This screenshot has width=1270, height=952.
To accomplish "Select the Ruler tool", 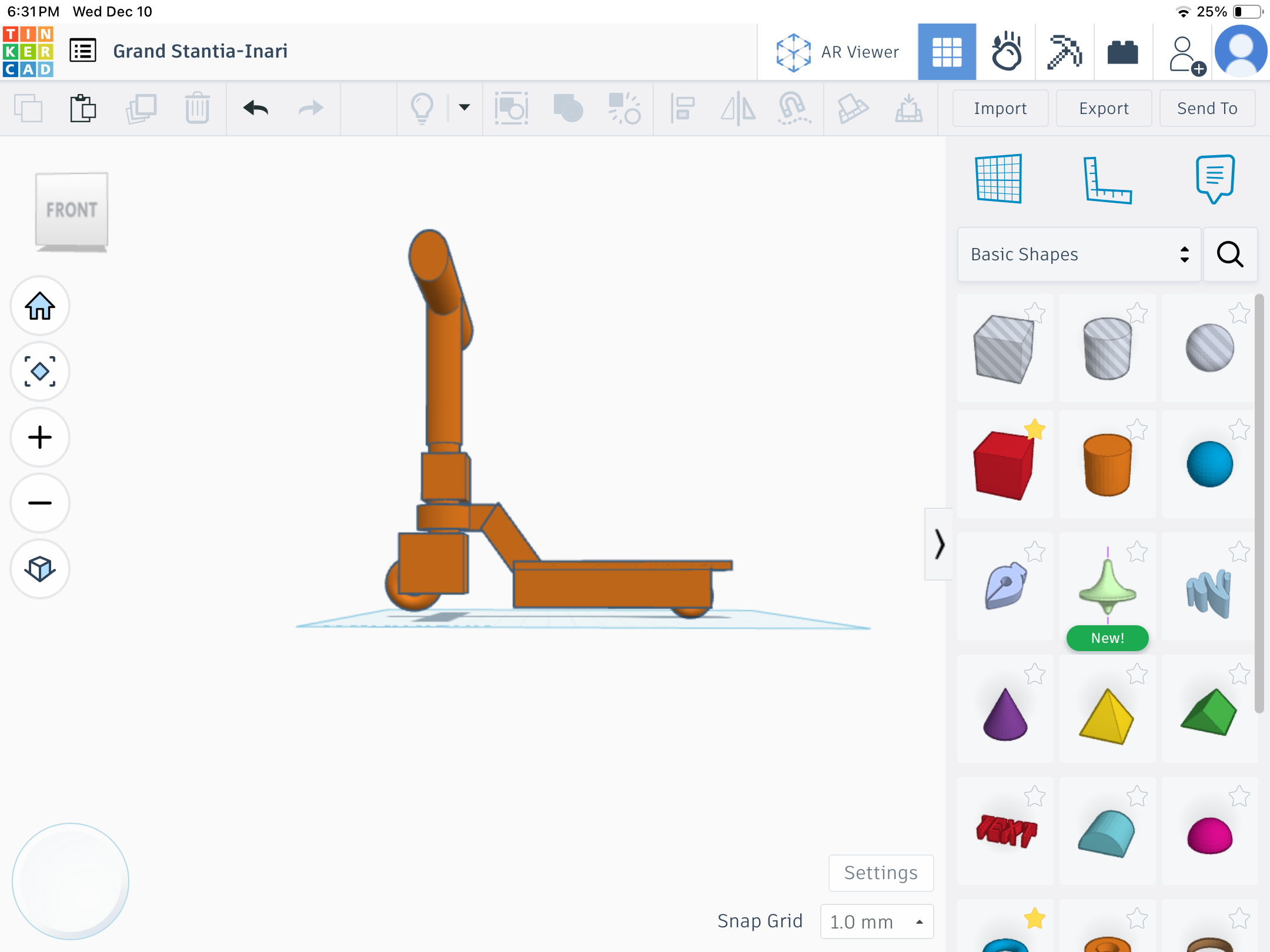I will coord(1107,180).
